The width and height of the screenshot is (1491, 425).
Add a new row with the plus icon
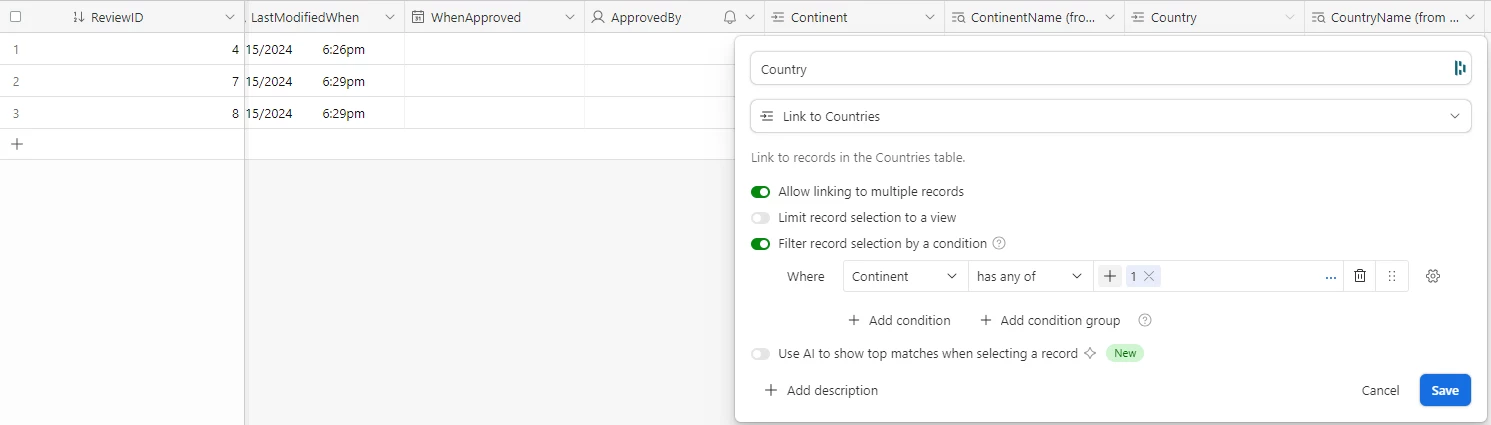point(16,144)
